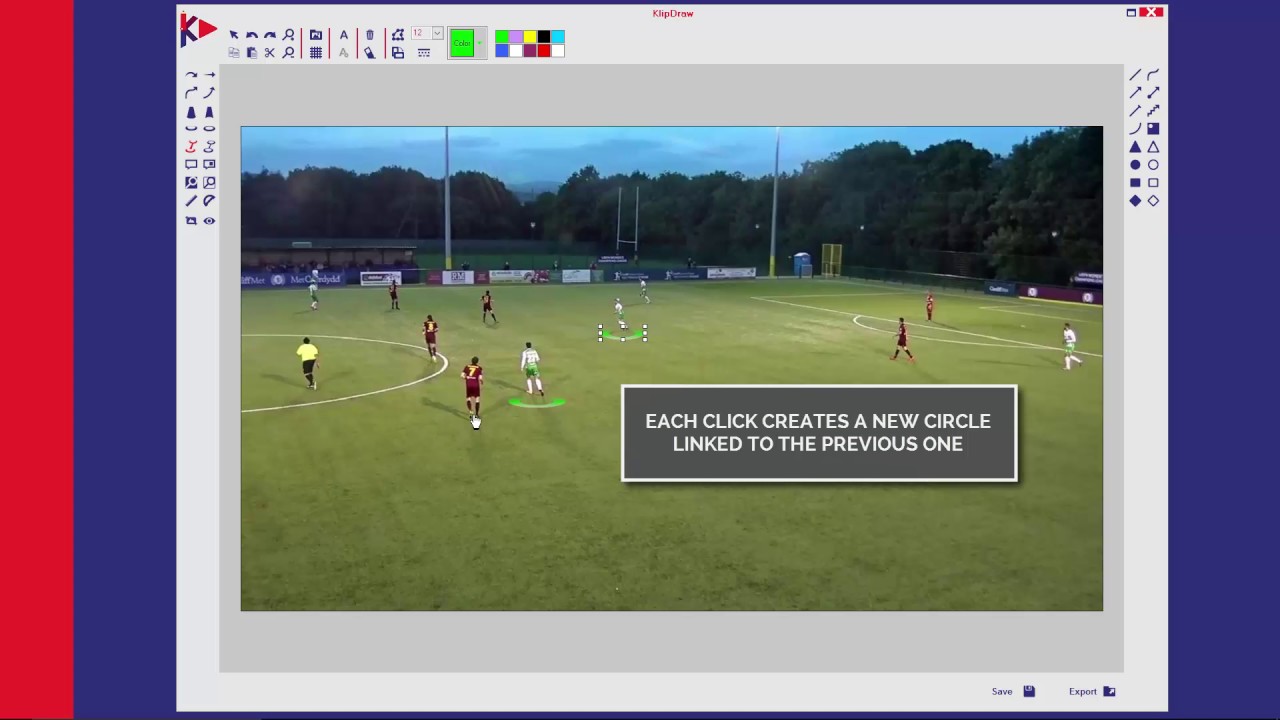Expand the green Color picker dropdown arrow
Screen dimensions: 1280x720
pyautogui.click(x=480, y=43)
